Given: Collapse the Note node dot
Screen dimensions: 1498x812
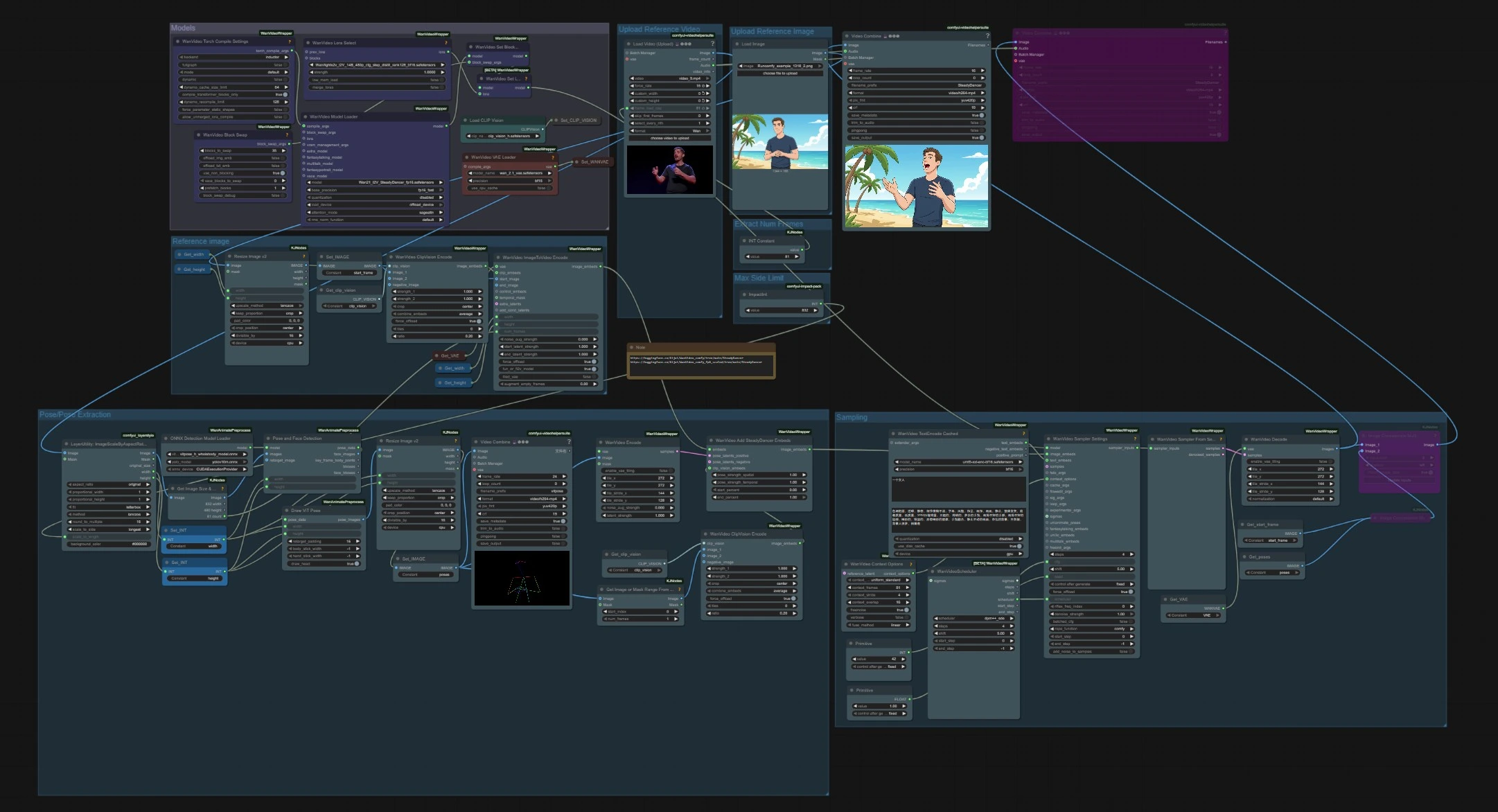Looking at the screenshot, I should (x=632, y=347).
